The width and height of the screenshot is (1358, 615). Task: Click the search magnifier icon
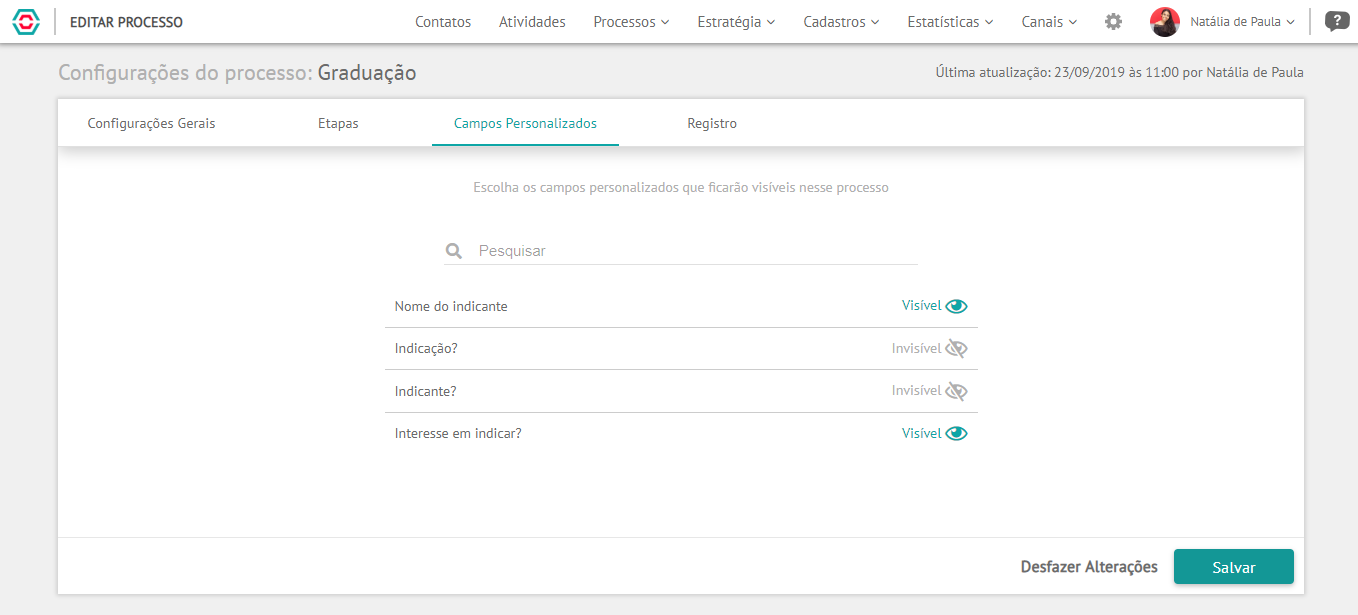tap(454, 251)
